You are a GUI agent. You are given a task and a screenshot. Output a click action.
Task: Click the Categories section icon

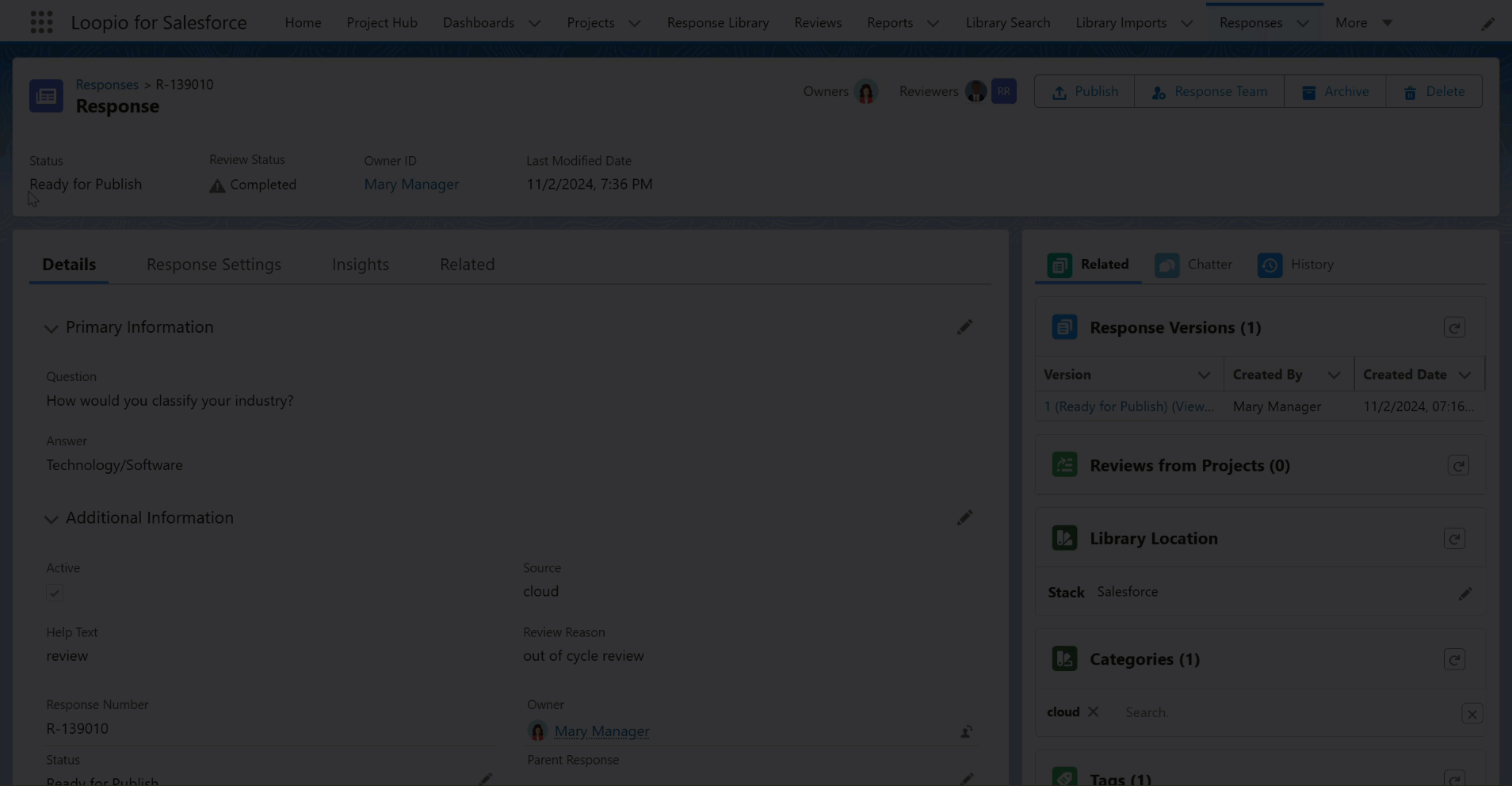point(1064,659)
